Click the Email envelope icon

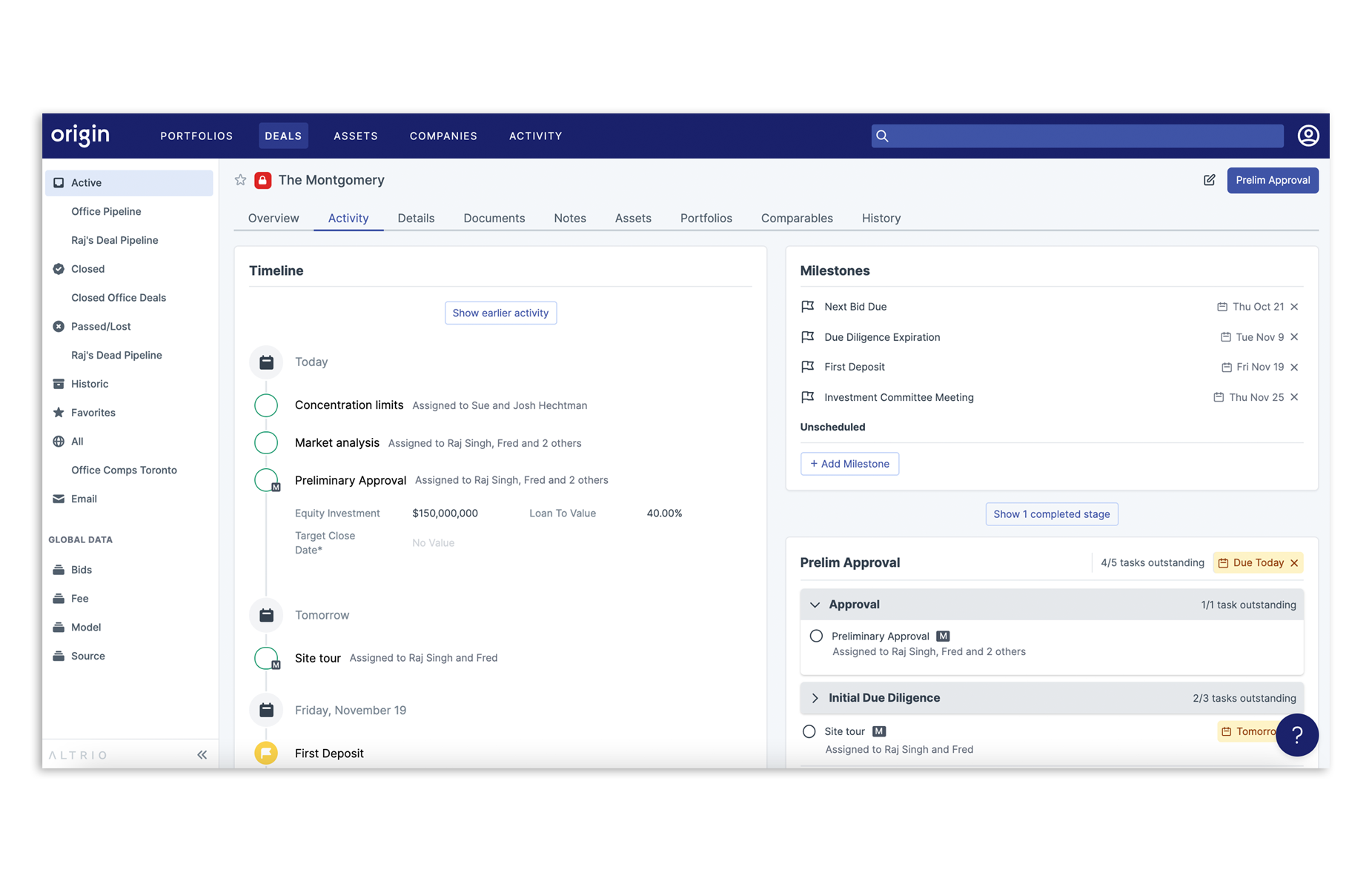tap(59, 499)
